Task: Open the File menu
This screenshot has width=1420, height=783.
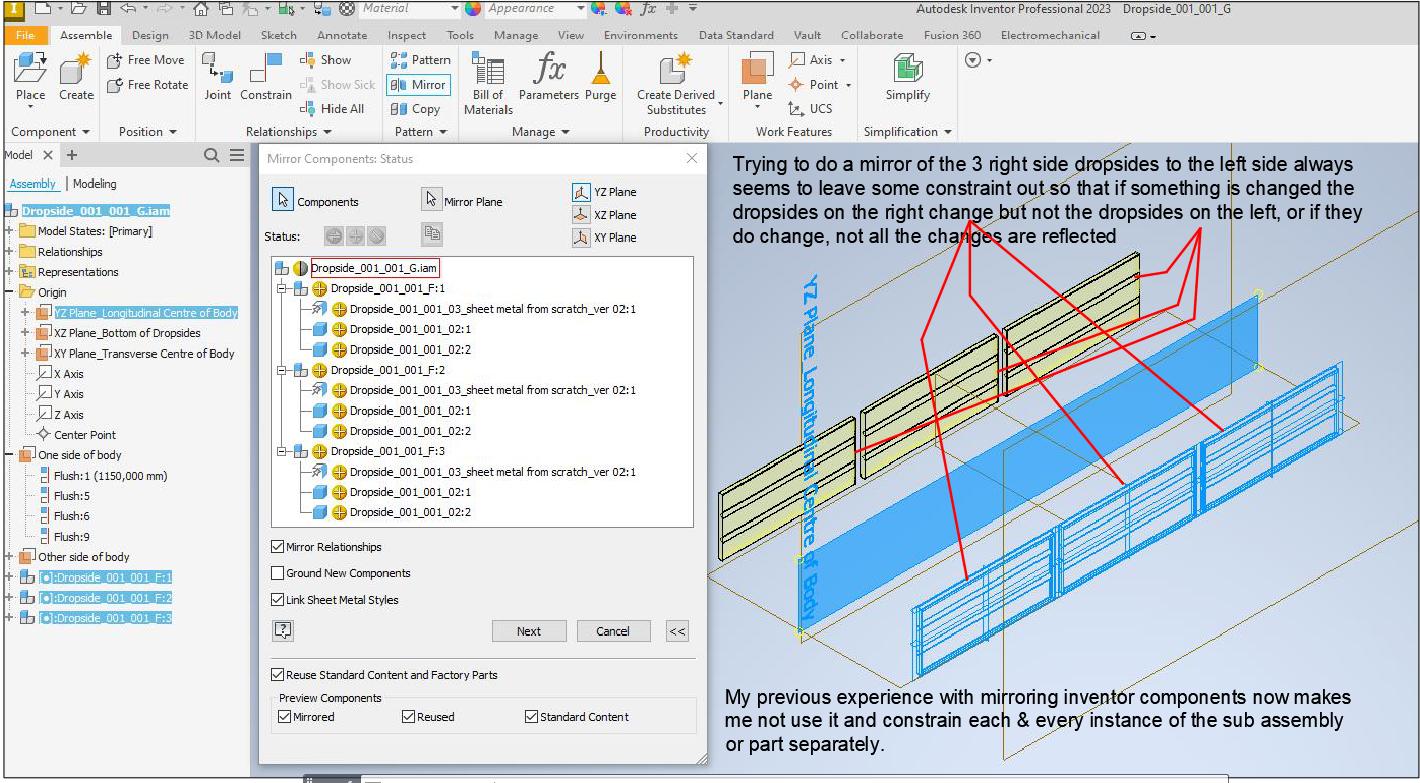Action: click(26, 34)
